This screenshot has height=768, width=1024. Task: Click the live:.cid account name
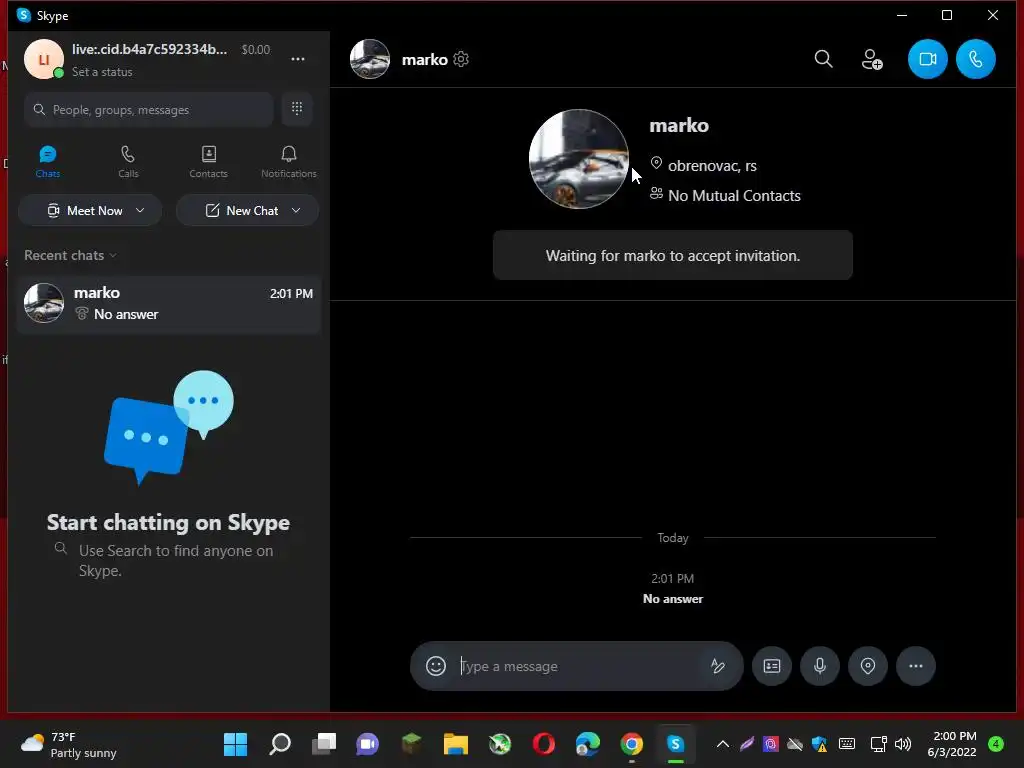pyautogui.click(x=150, y=50)
